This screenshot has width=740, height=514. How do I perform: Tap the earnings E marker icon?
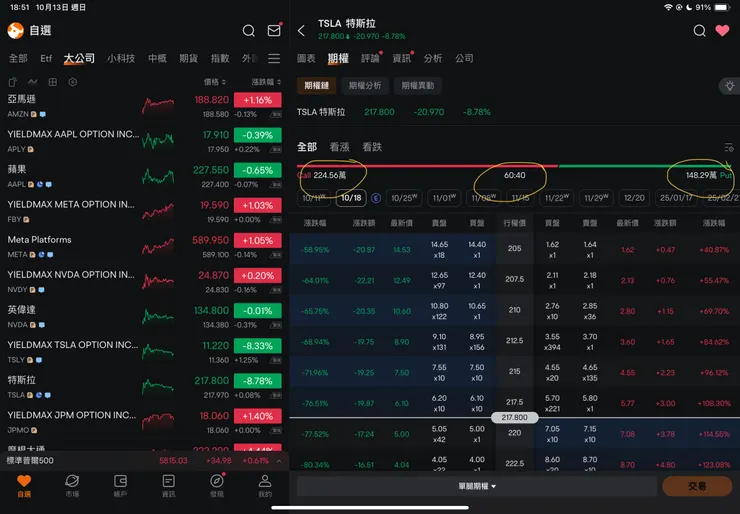376,198
